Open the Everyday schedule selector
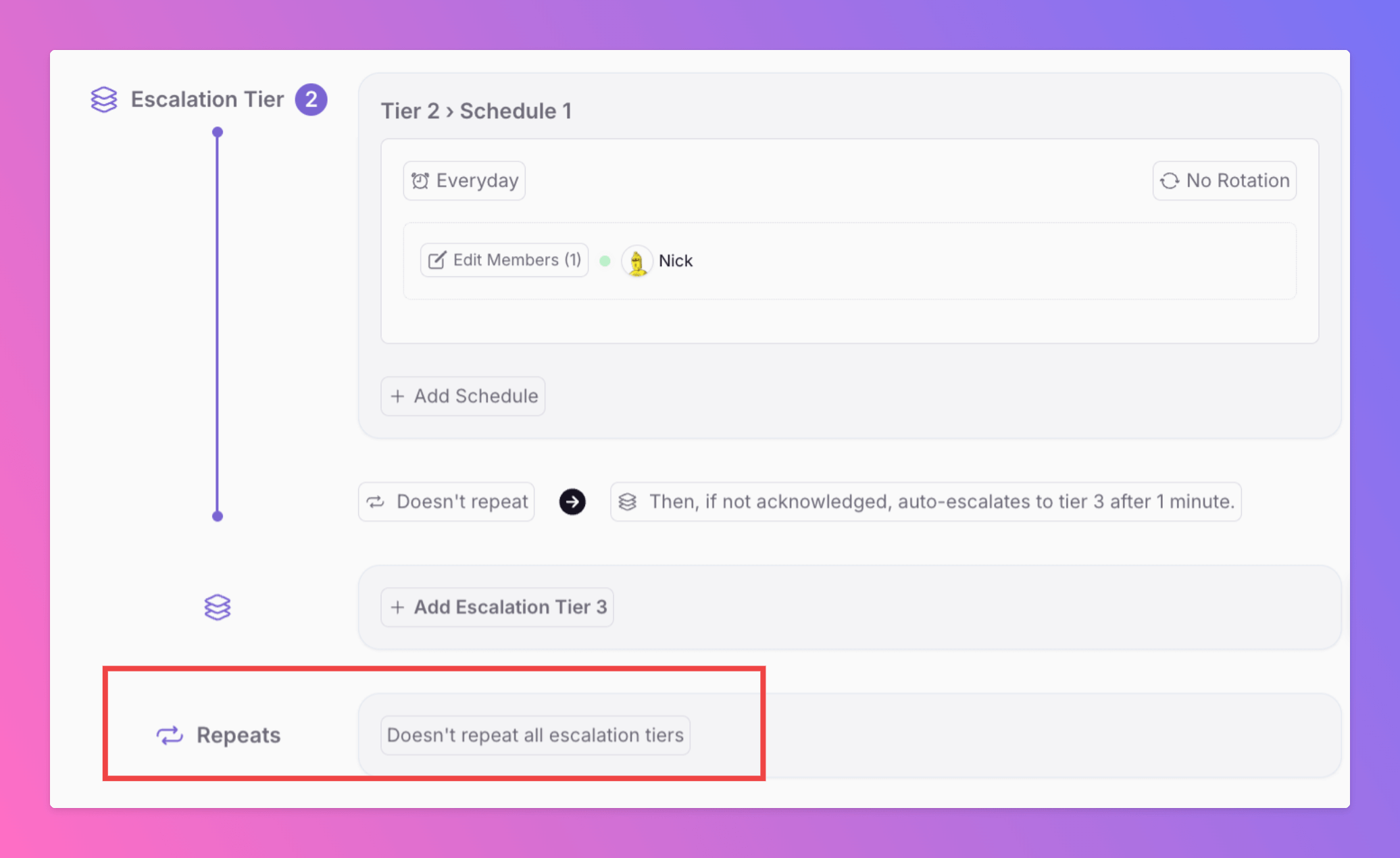The image size is (1400, 858). coord(464,180)
